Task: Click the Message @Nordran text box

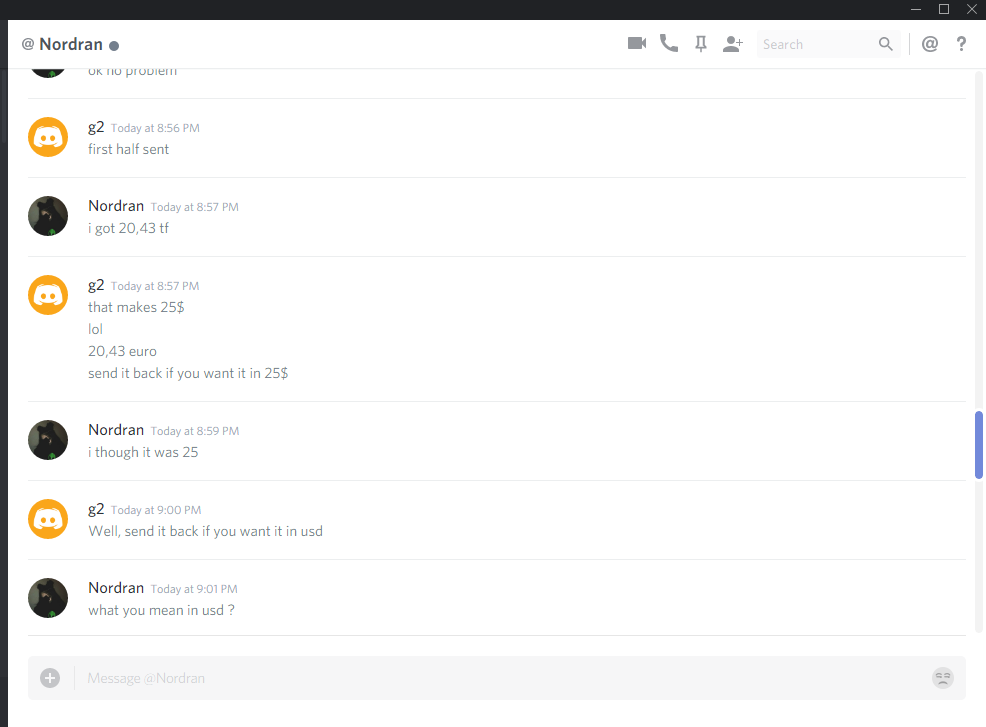Action: [503, 678]
